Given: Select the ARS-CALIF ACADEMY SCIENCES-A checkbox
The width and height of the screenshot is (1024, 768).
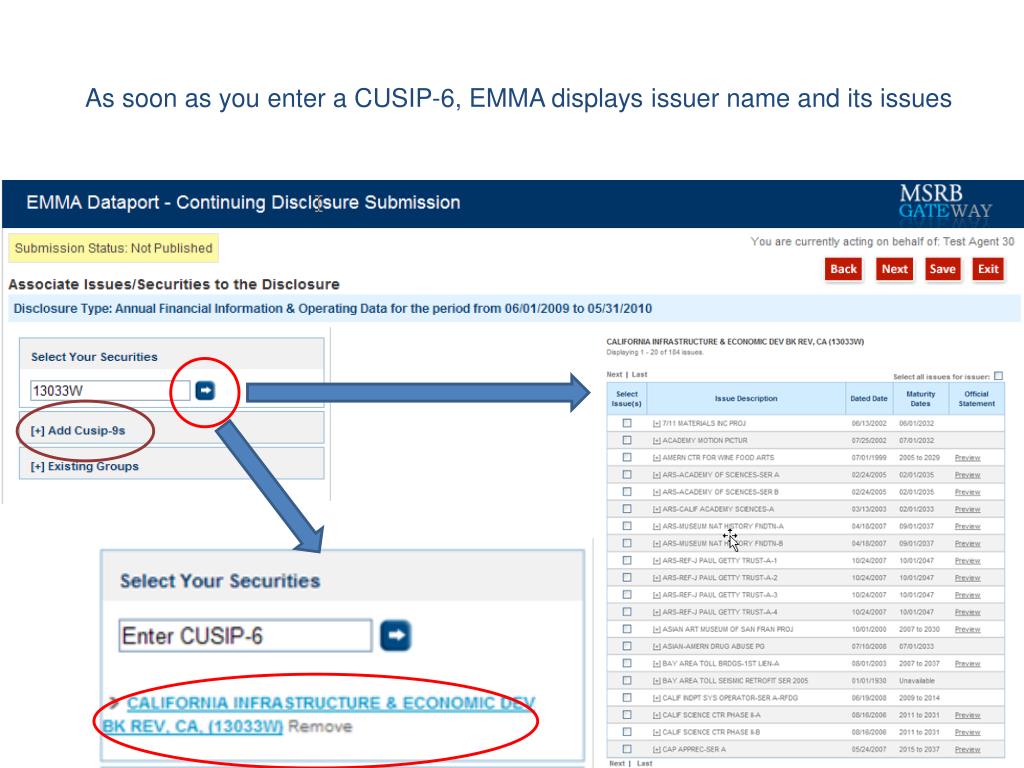Looking at the screenshot, I should click(627, 509).
